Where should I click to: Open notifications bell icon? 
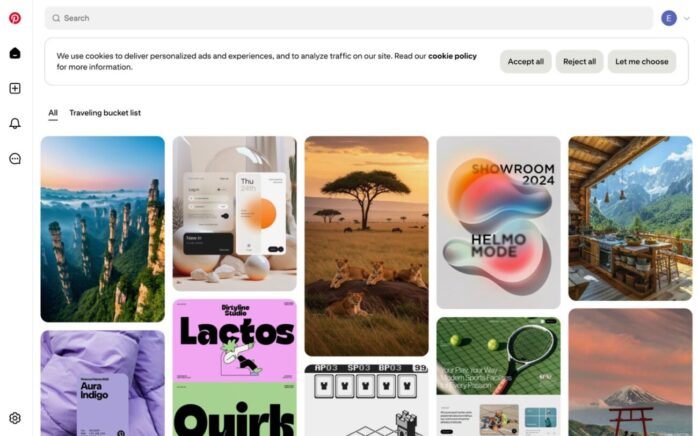[15, 123]
